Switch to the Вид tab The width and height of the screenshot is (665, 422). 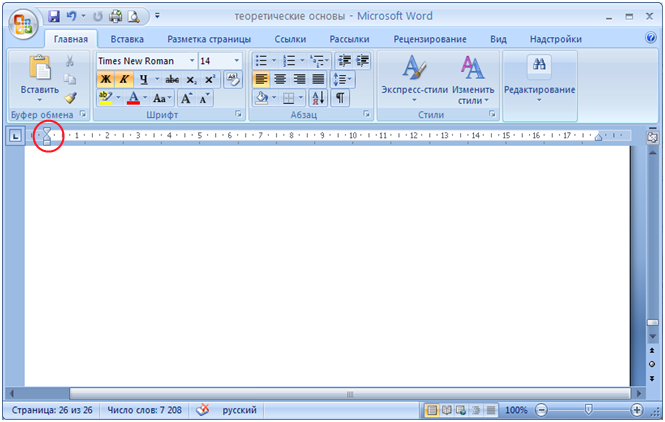pos(498,39)
